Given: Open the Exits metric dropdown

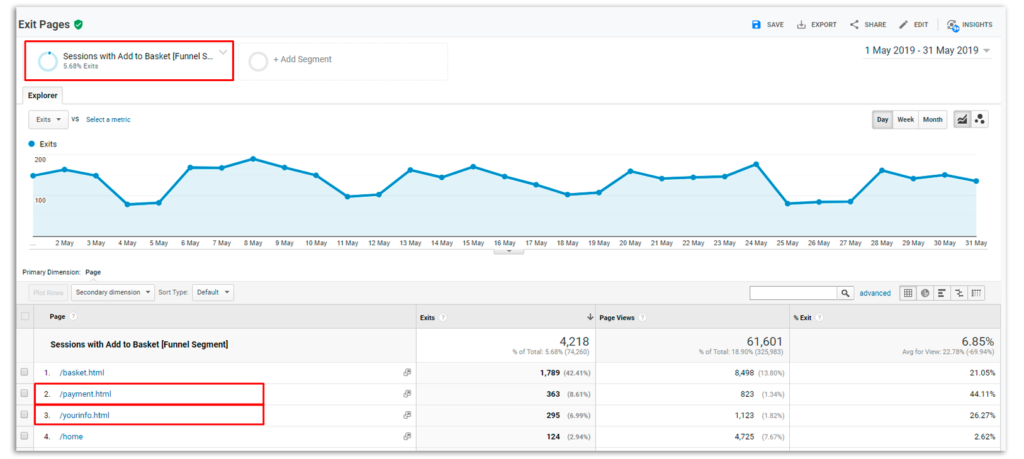Looking at the screenshot, I should (48, 119).
